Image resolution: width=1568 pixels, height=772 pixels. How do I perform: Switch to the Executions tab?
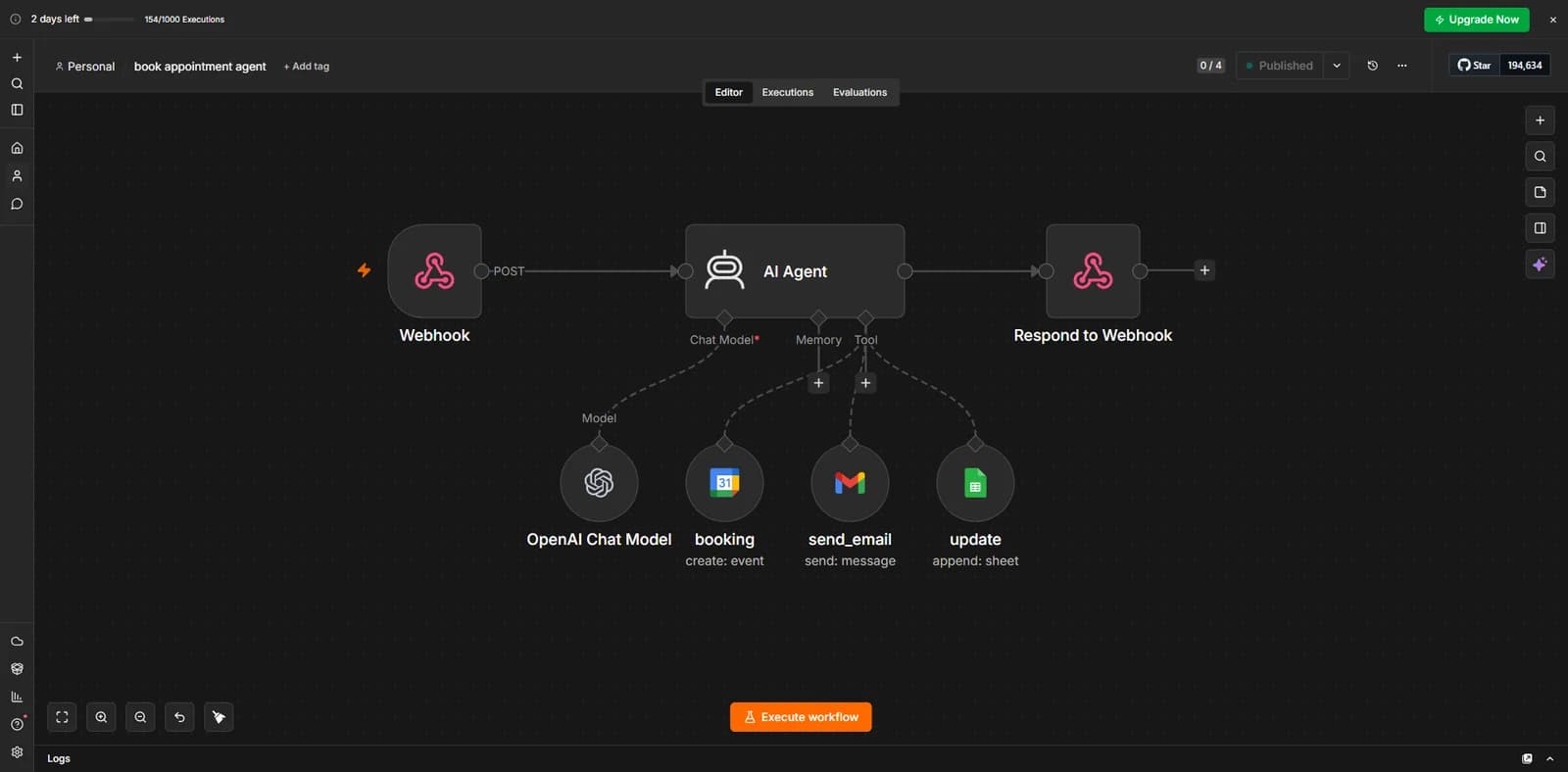coord(788,92)
